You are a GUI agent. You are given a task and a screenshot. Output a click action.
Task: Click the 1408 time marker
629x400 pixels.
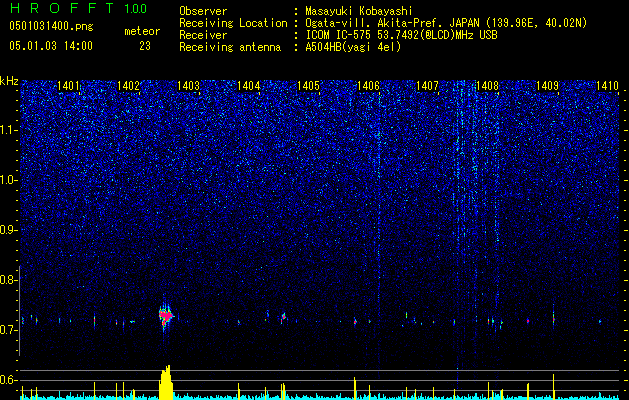487,85
